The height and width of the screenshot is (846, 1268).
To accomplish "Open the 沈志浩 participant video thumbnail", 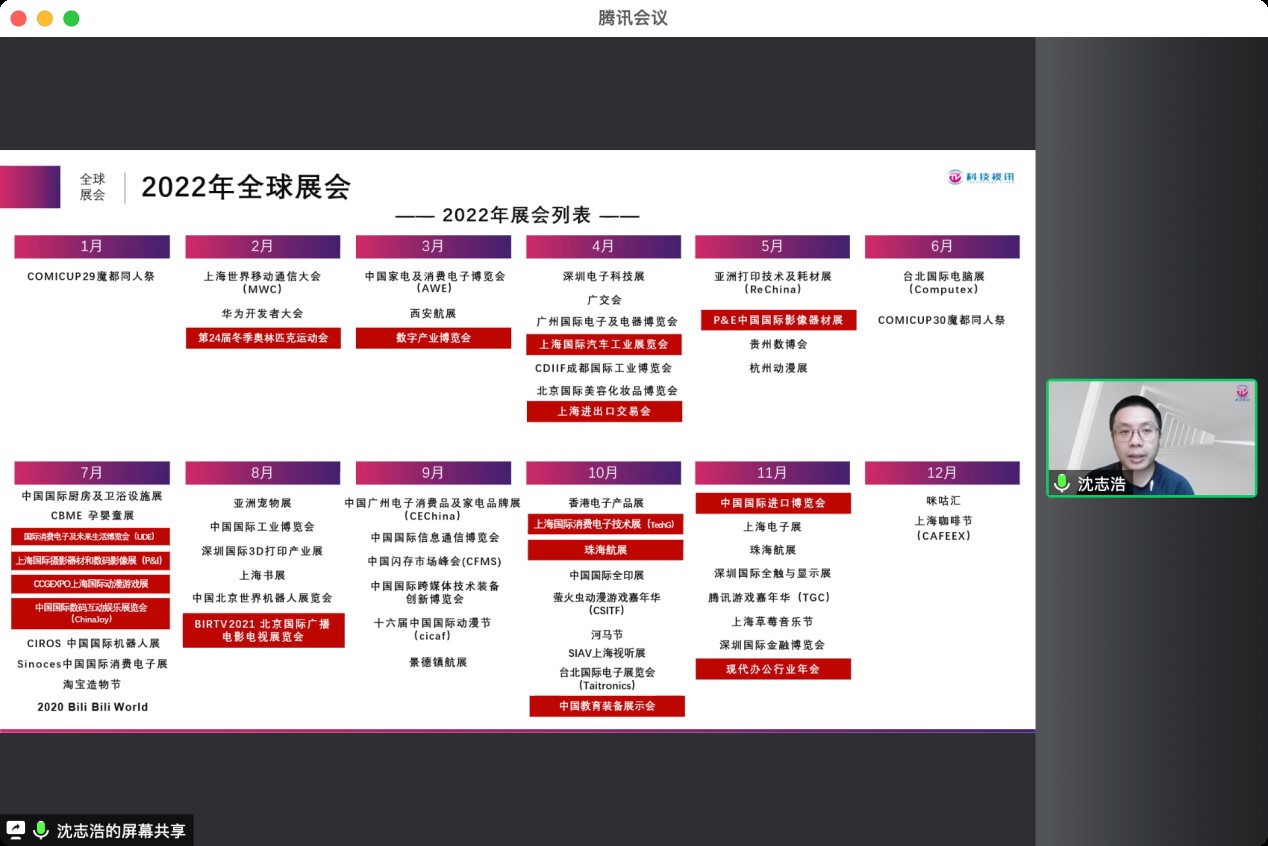I will coord(1151,437).
